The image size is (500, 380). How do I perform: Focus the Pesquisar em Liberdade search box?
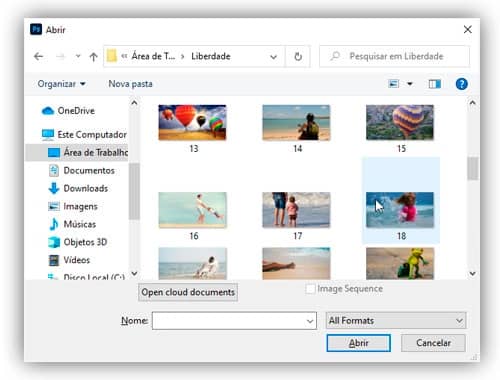click(395, 56)
